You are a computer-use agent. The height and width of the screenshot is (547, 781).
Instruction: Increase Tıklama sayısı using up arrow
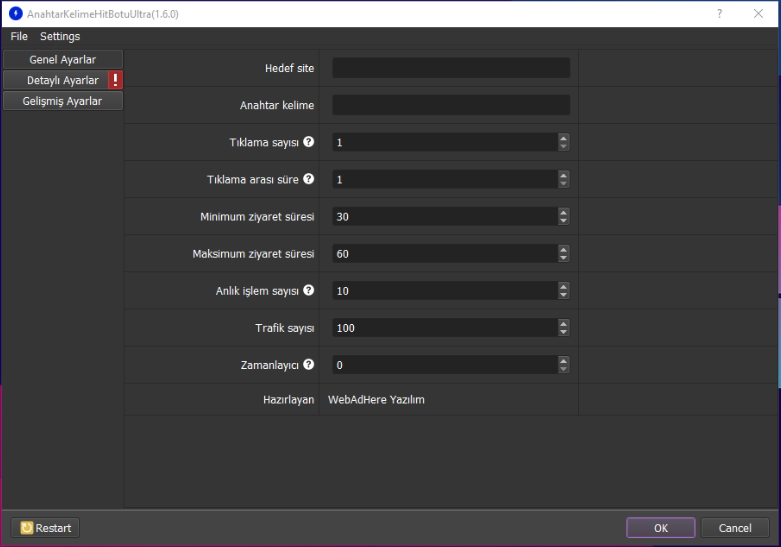coord(564,138)
